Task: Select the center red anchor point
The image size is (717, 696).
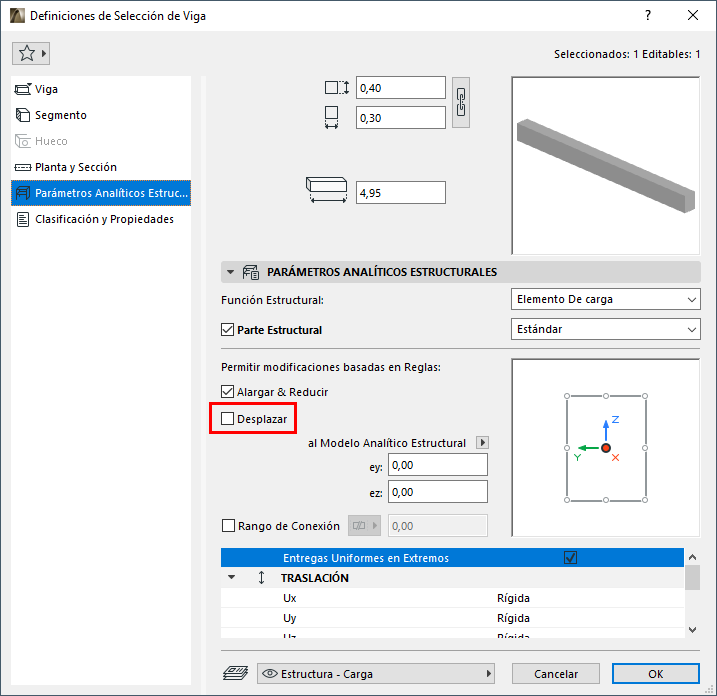Action: (x=606, y=448)
